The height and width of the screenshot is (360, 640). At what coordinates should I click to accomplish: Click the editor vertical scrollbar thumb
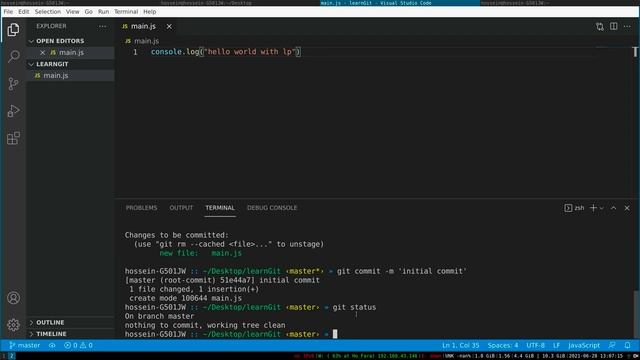[635, 52]
